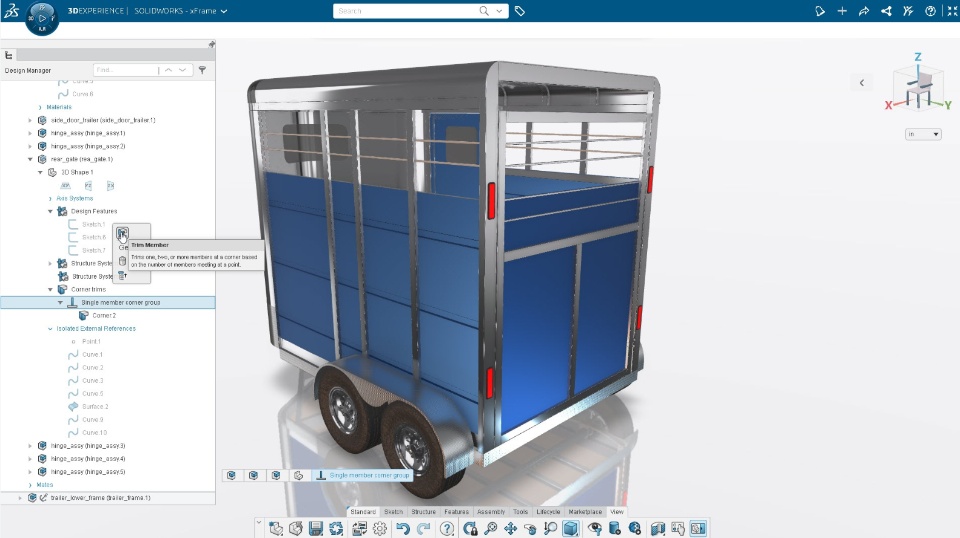Viewport: 960px width, 538px height.
Task: Pin the Design Manager panel
Action: 211,44
